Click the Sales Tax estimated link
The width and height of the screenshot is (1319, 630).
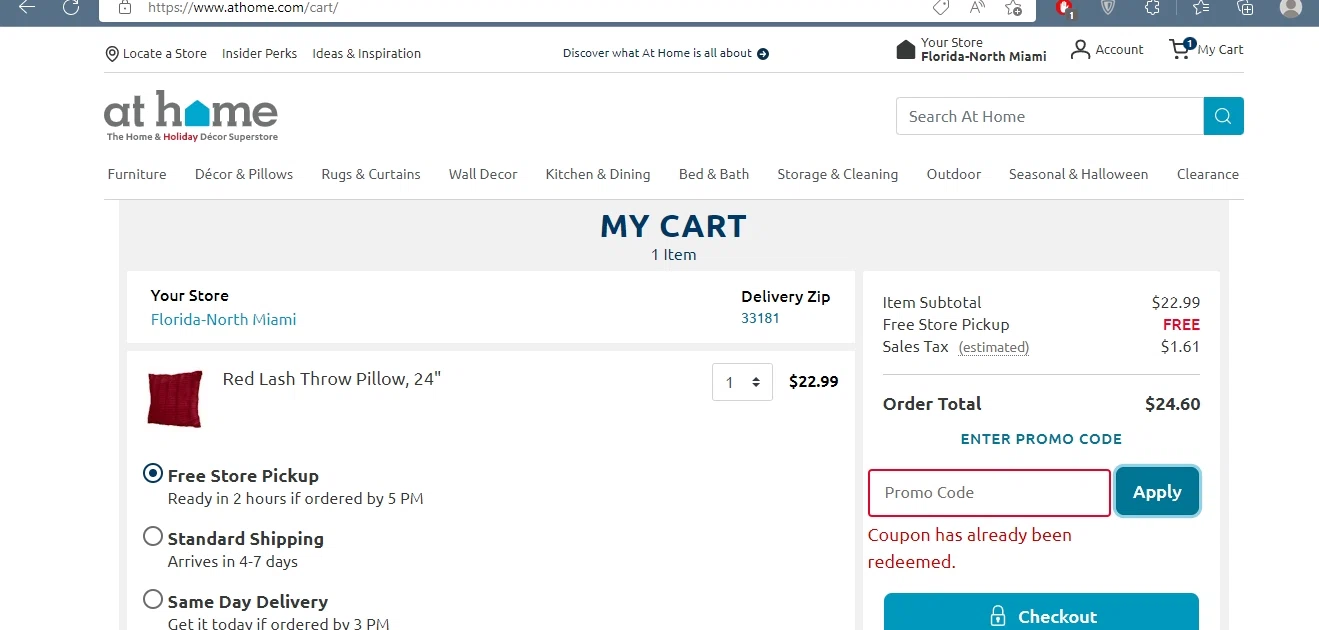click(993, 348)
